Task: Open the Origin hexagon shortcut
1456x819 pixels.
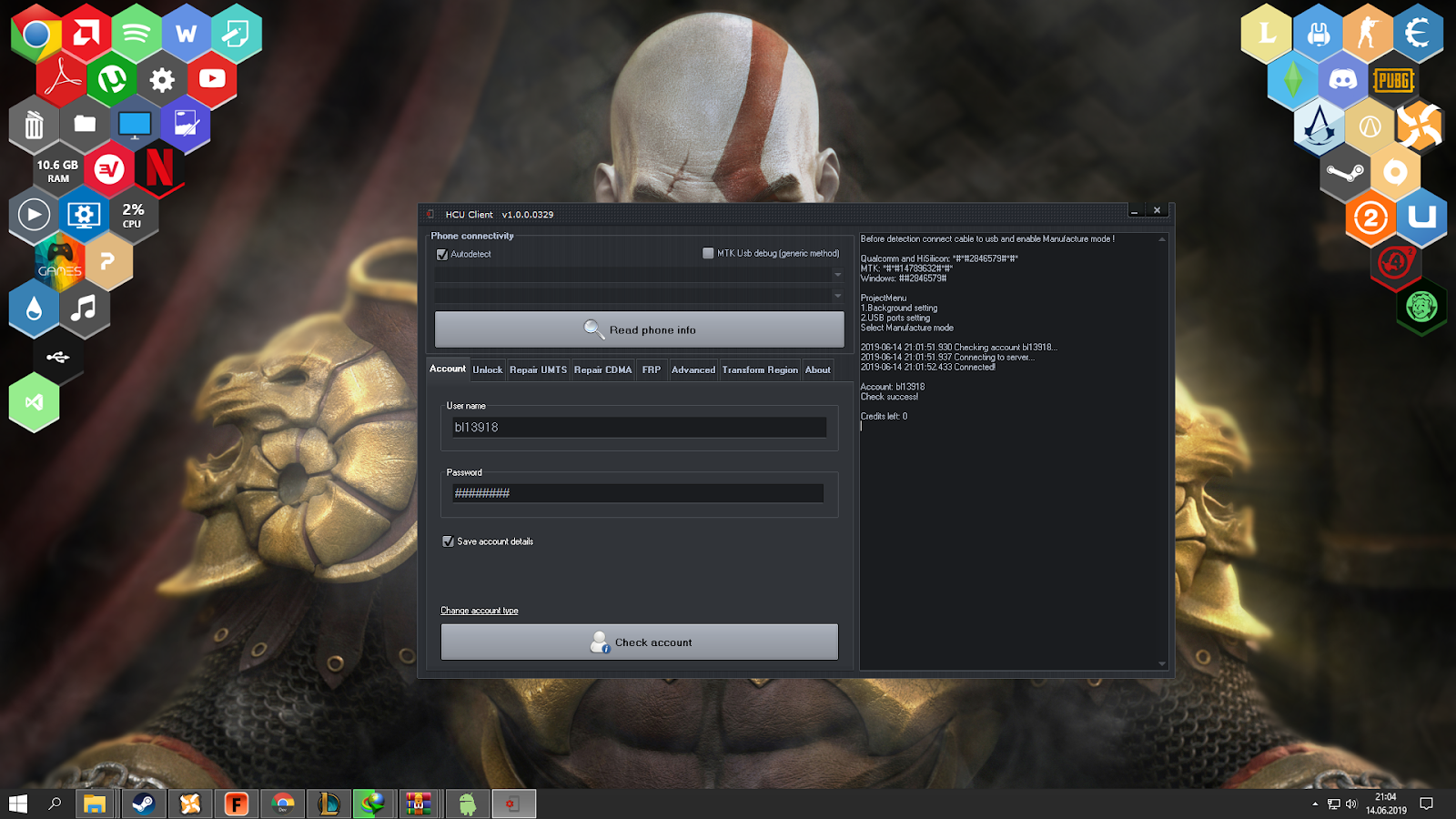Action: point(1395,172)
